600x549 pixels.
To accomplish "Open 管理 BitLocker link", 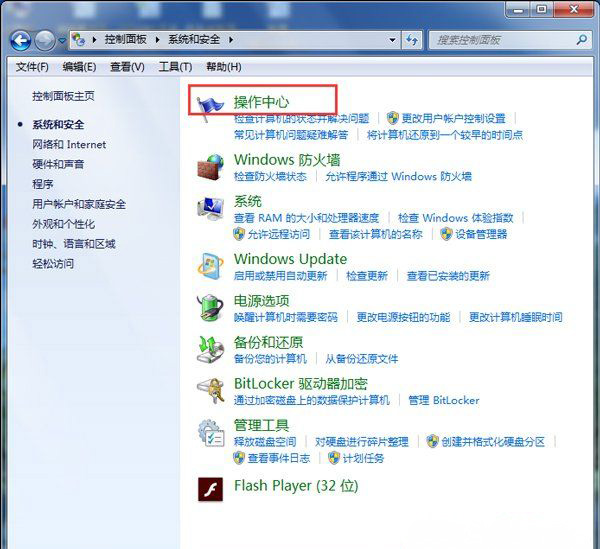I will pos(444,400).
